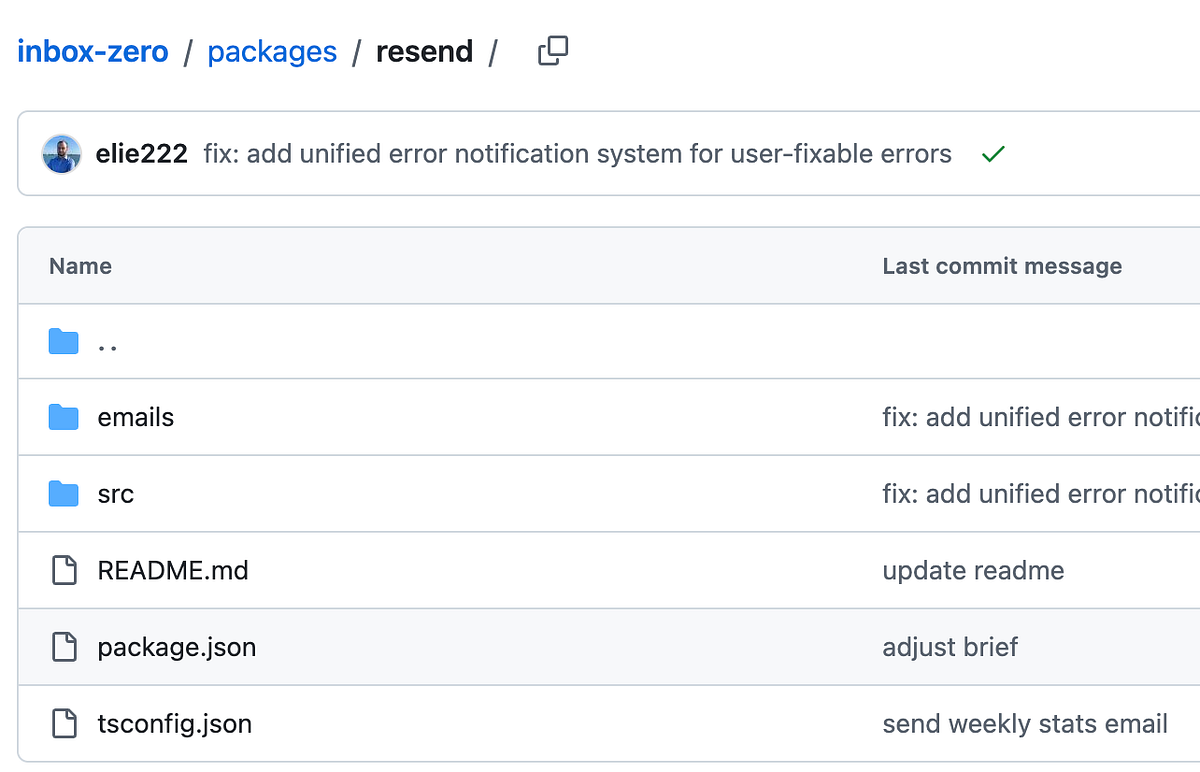Click the emails folder icon
The width and height of the screenshot is (1200, 772).
63,417
